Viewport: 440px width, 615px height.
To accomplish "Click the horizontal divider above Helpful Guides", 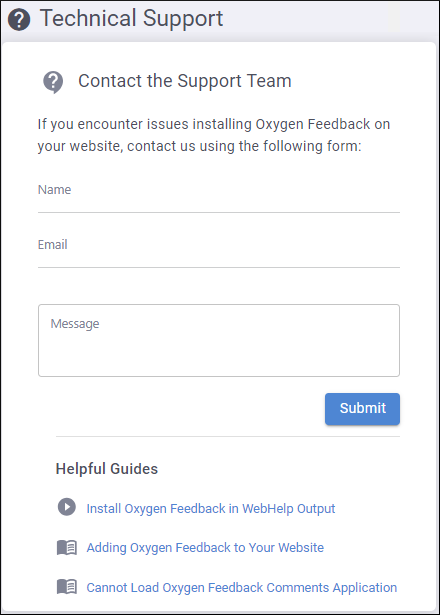I will [228, 436].
